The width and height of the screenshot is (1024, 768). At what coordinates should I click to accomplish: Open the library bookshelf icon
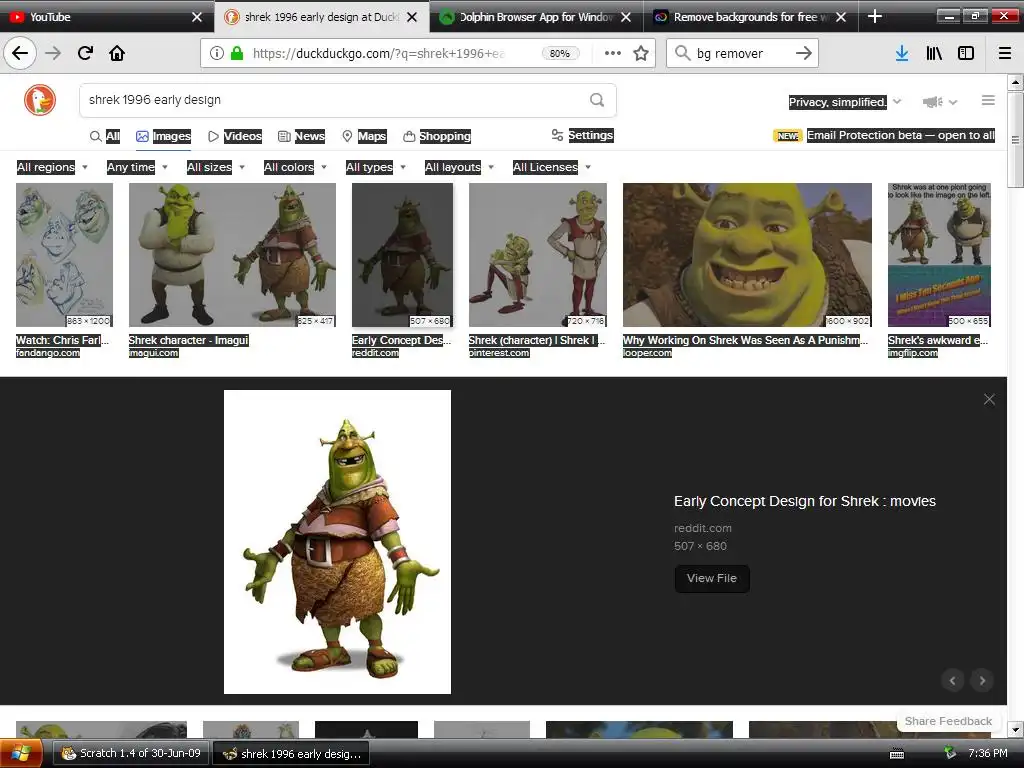pos(934,53)
